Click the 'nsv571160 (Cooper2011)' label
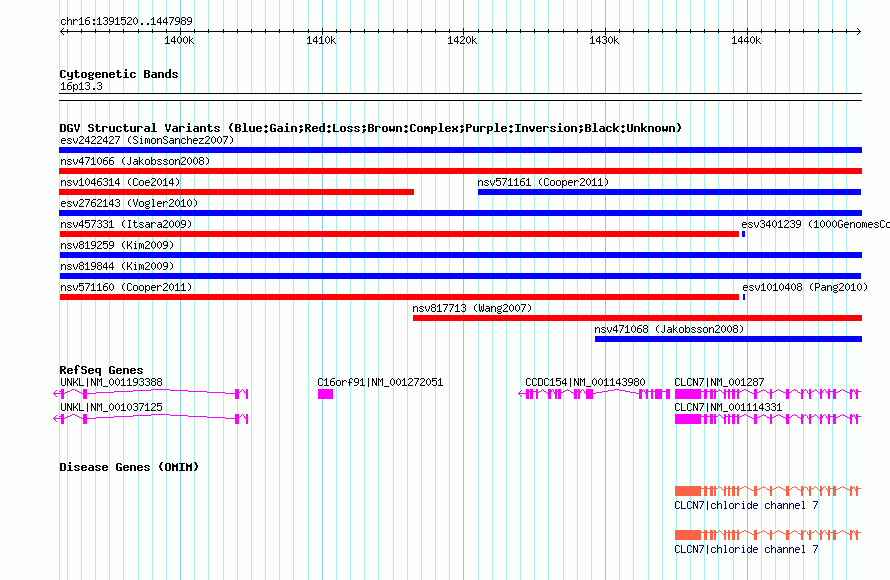The height and width of the screenshot is (580, 890). 126,287
